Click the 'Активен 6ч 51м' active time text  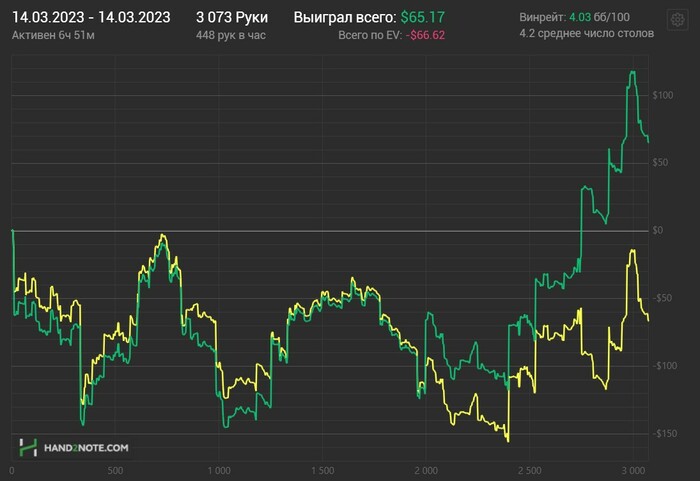(53, 35)
